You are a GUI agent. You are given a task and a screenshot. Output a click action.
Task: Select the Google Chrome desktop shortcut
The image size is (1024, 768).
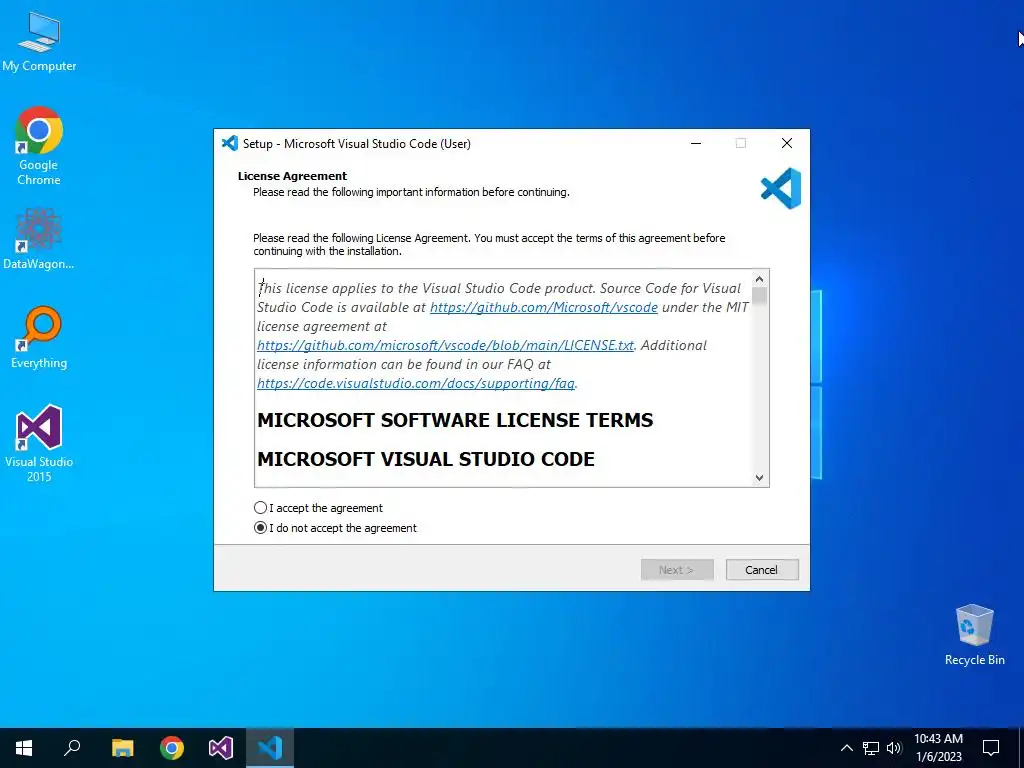point(39,145)
